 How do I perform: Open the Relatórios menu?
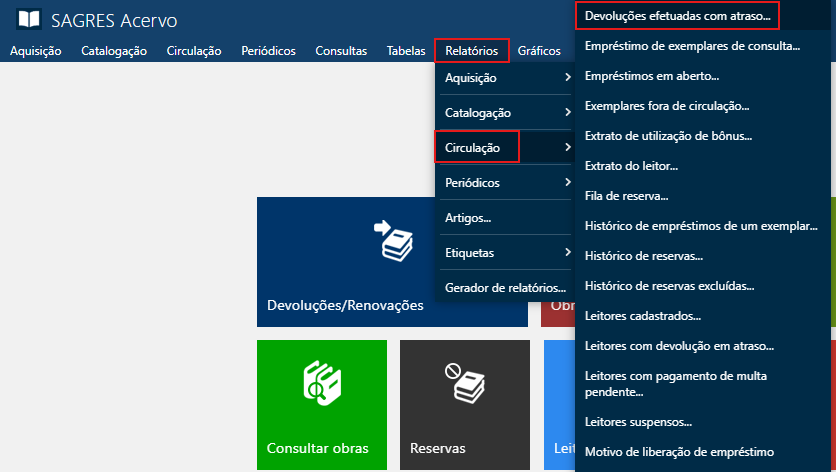[x=472, y=51]
